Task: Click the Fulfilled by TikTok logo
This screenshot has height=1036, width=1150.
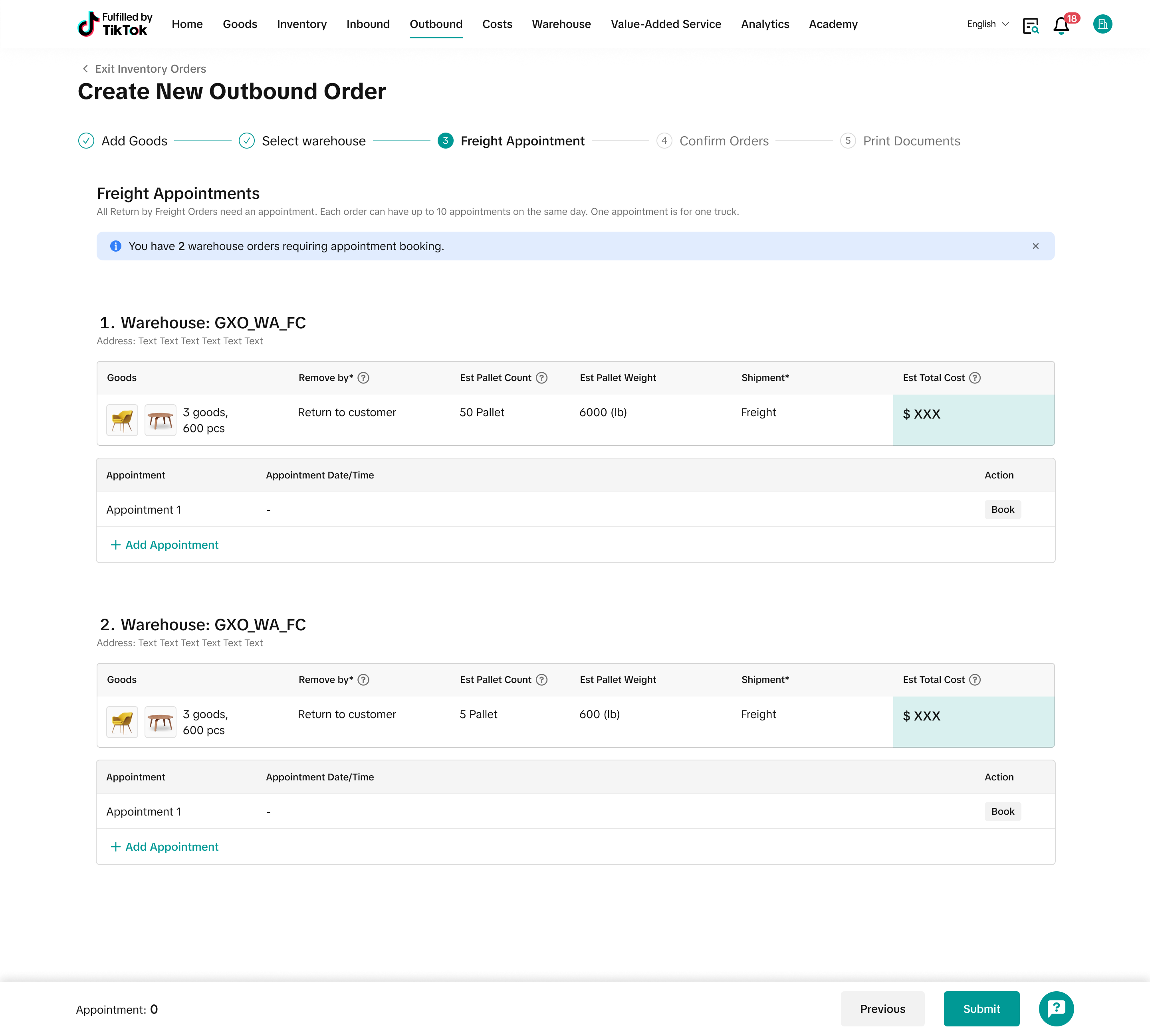Action: (115, 24)
